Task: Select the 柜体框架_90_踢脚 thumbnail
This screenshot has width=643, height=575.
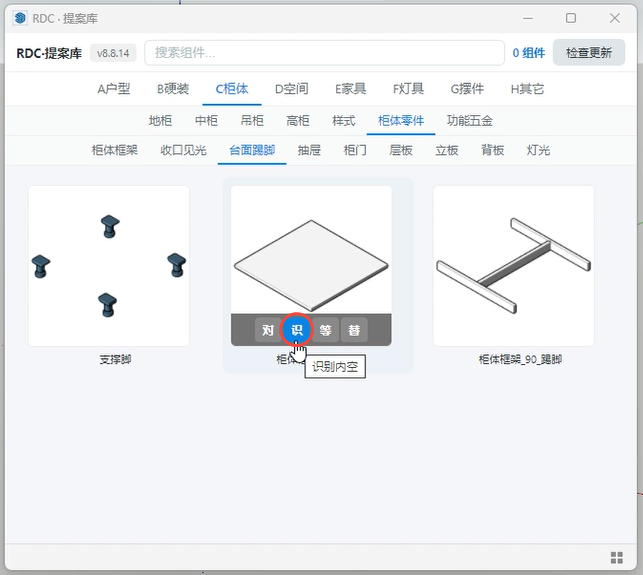Action: click(513, 266)
